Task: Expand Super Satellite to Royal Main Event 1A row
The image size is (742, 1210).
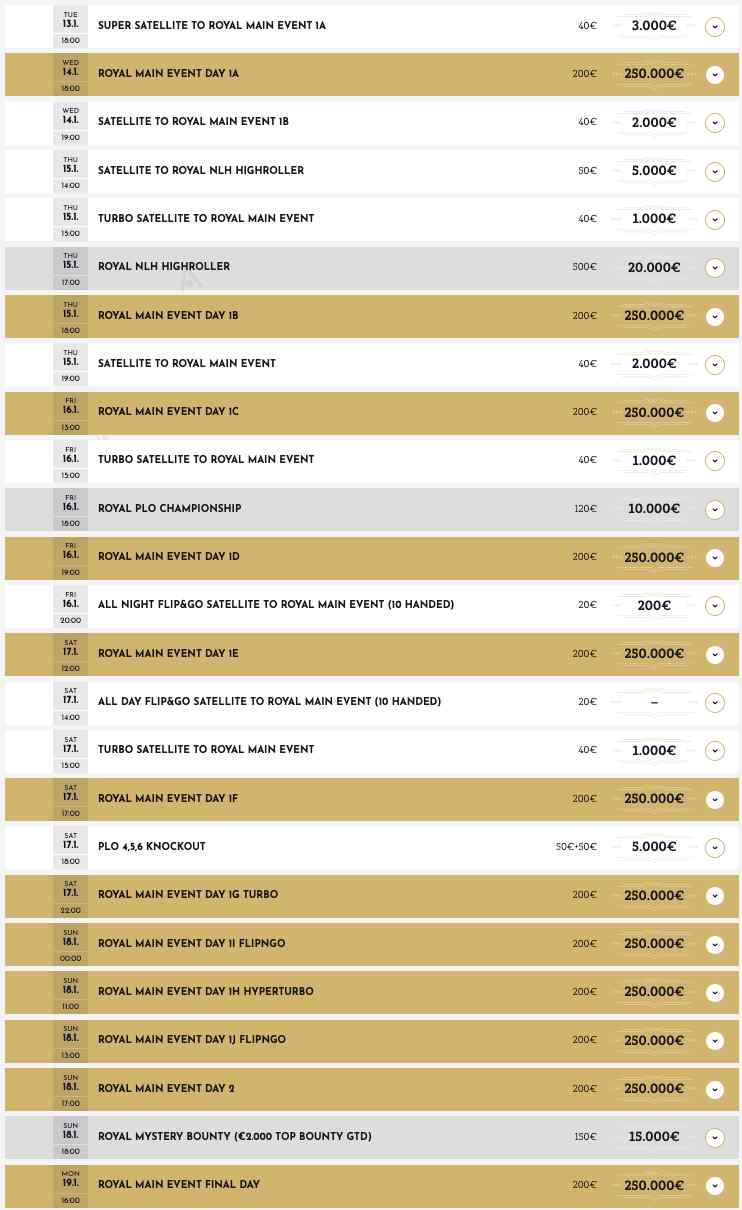Action: pos(714,27)
